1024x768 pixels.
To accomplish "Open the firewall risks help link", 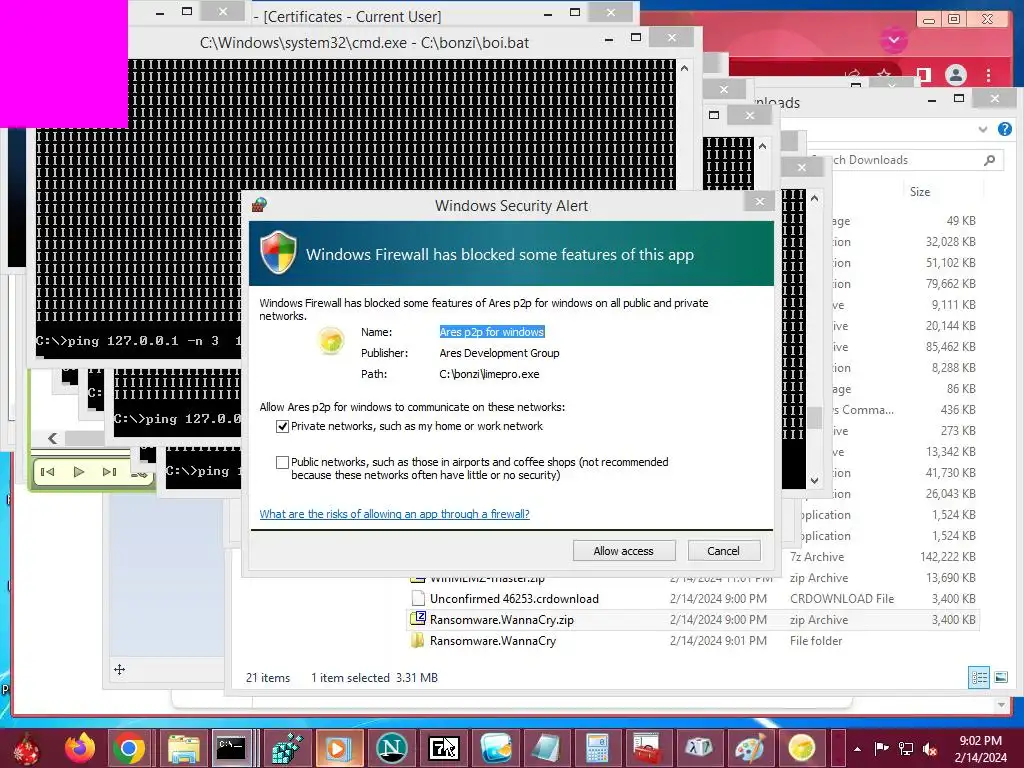I will tap(394, 514).
